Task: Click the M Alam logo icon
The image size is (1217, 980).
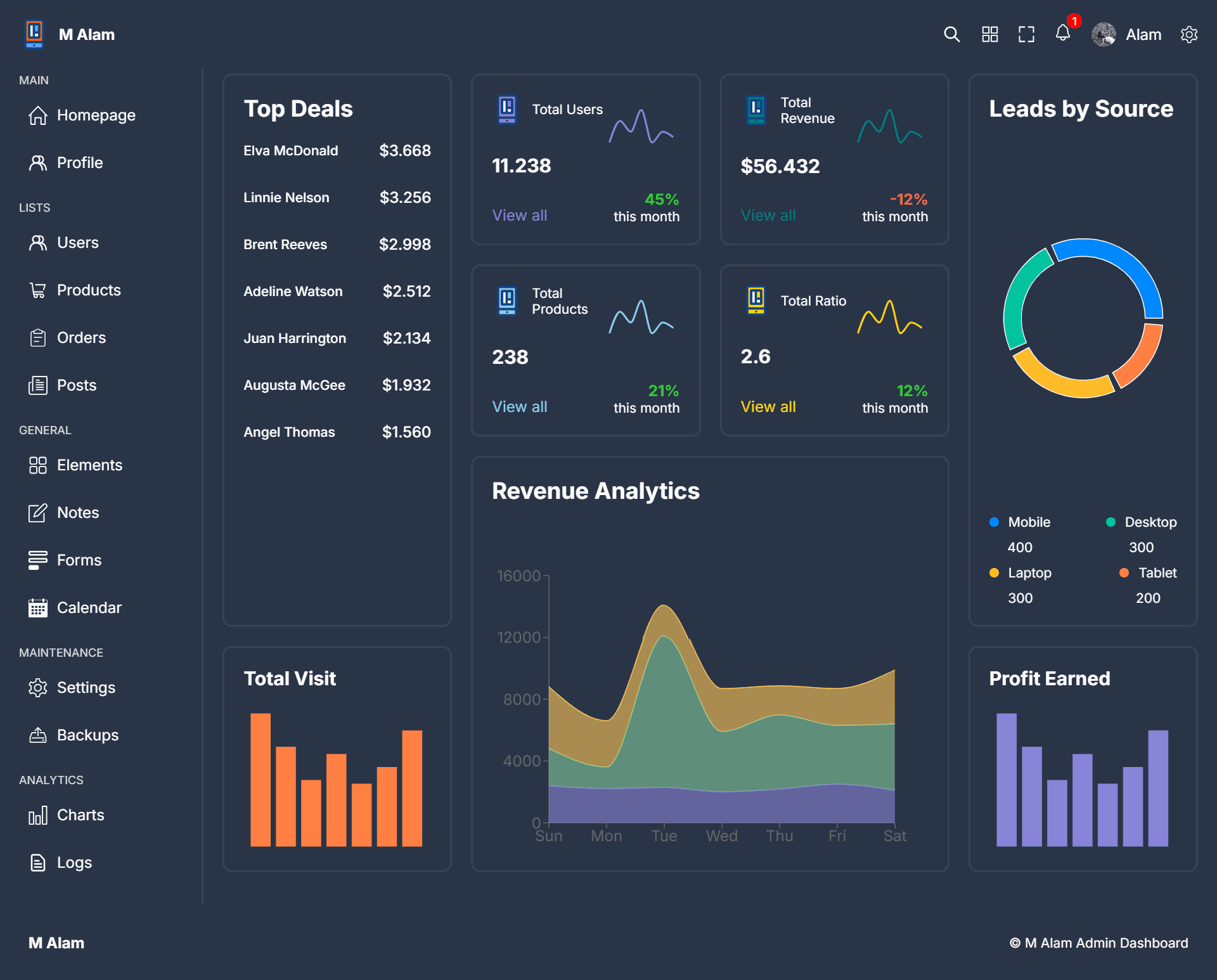Action: pyautogui.click(x=34, y=34)
